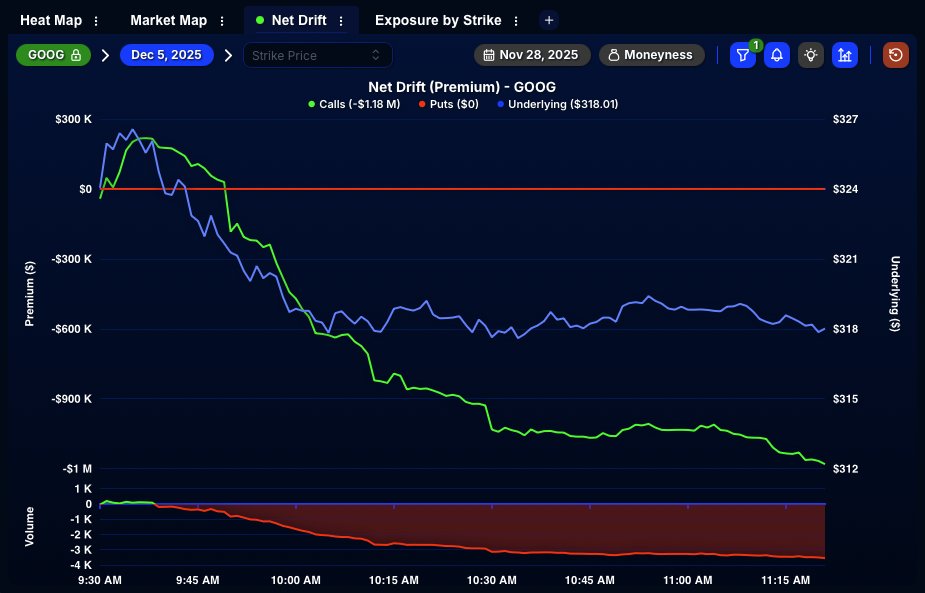925x593 pixels.
Task: Open the Heat Map tab options menu
Action: (95, 19)
